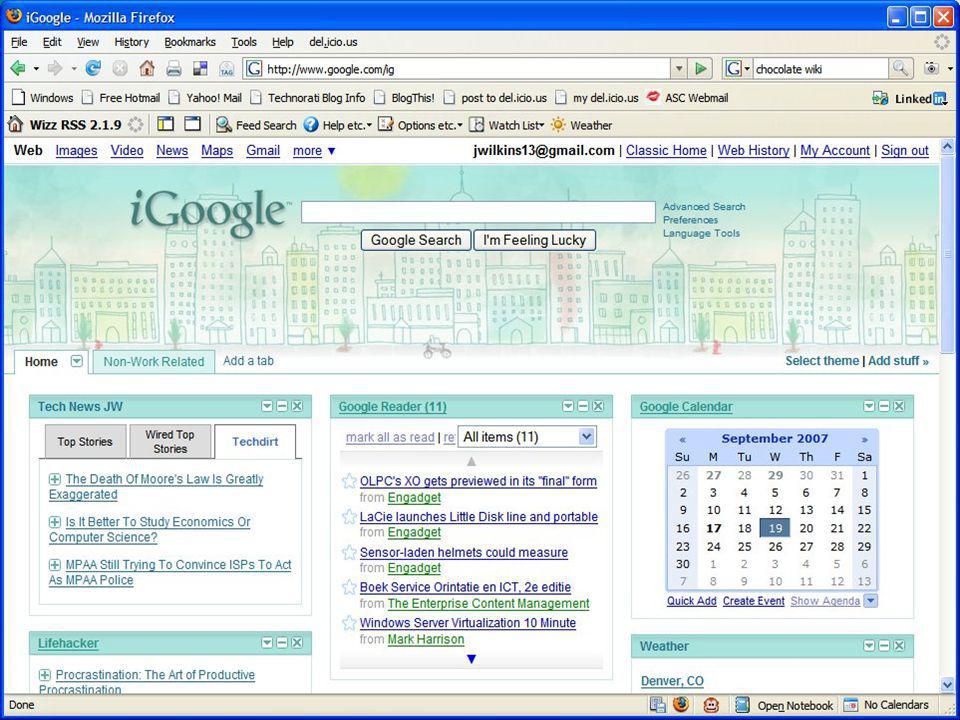Close the Google Reader gadget
This screenshot has height=720, width=960.
point(598,407)
